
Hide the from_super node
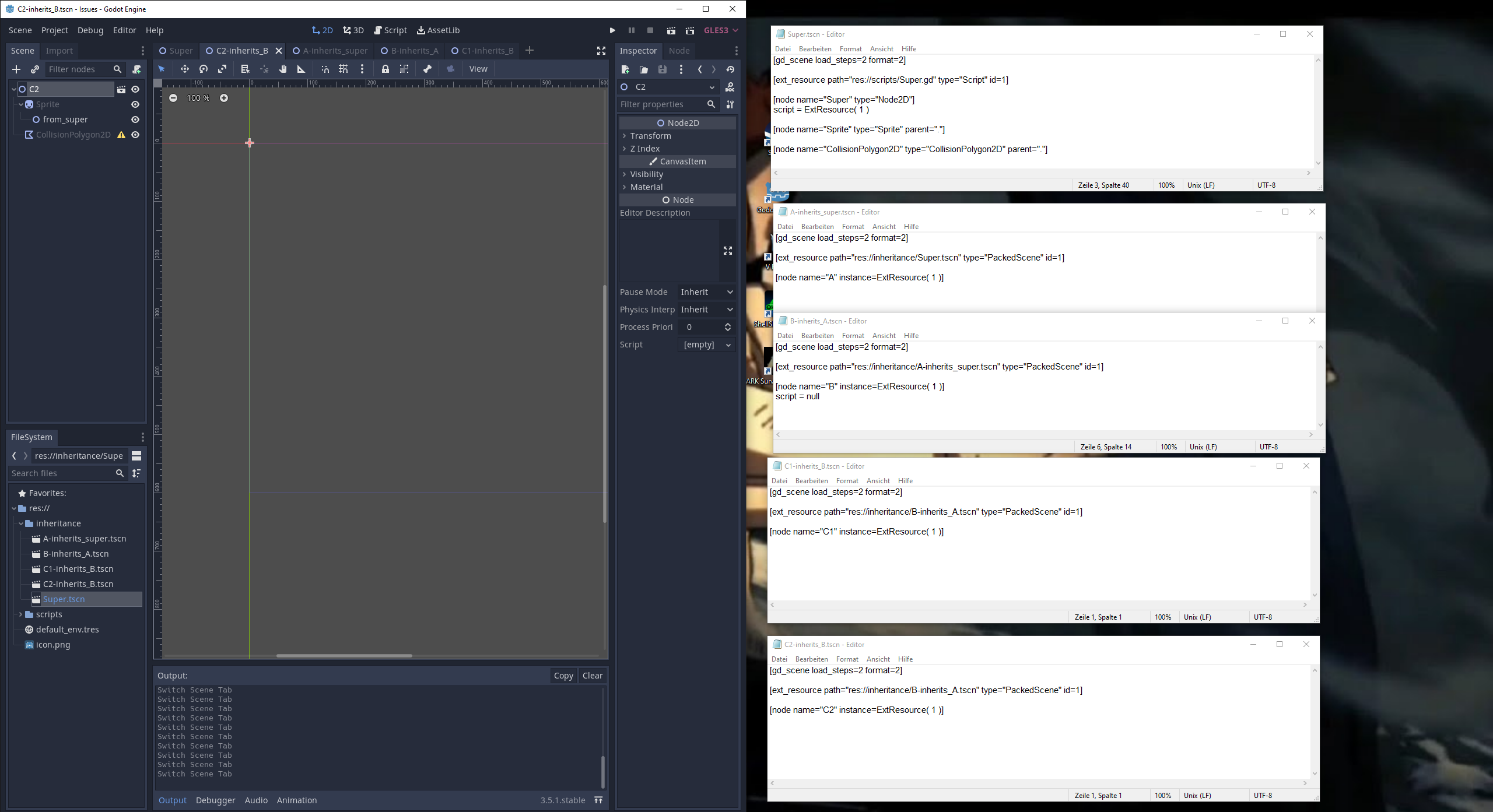pos(135,119)
